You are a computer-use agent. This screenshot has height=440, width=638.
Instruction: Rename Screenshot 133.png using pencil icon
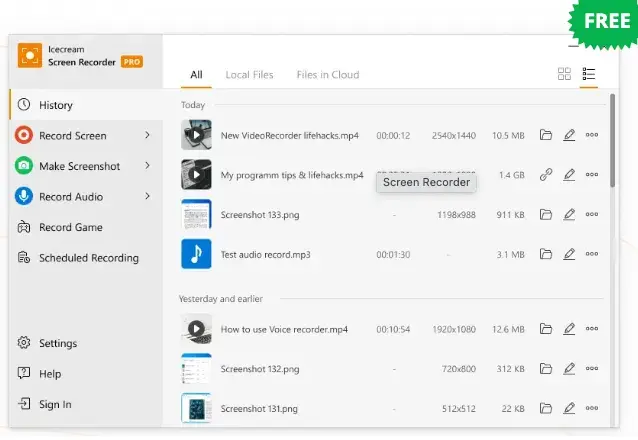569,214
